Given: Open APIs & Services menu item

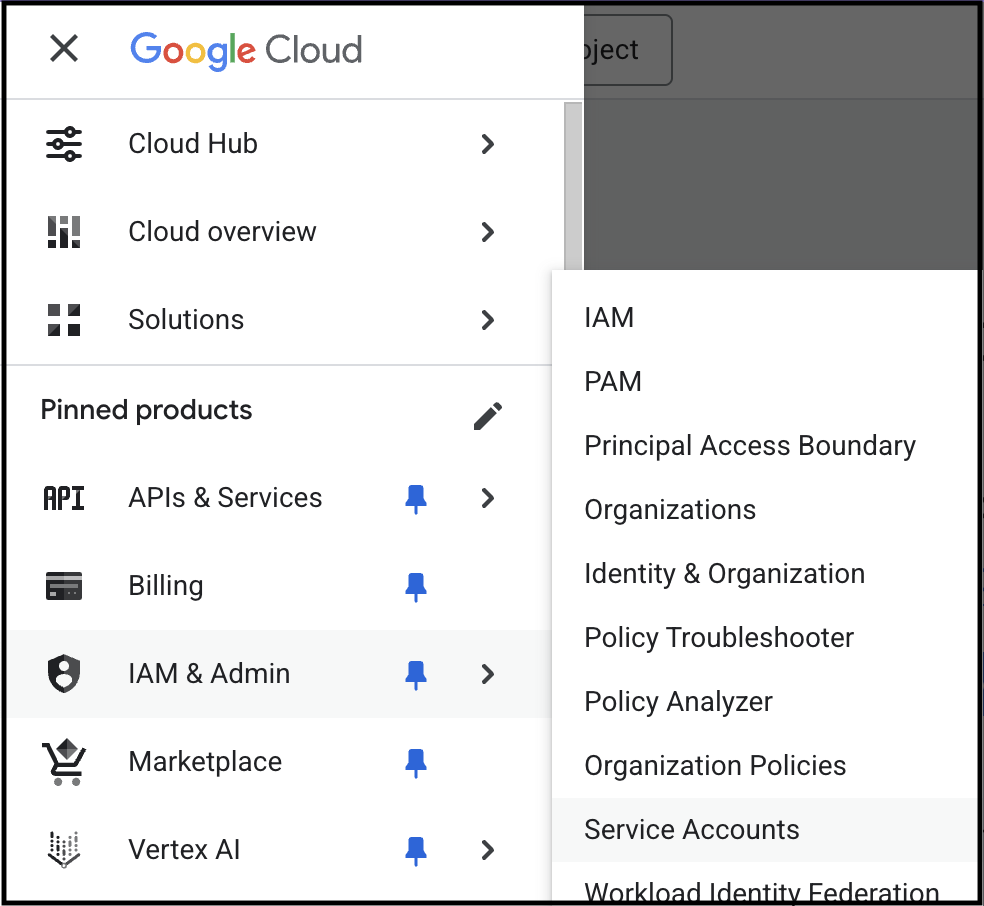Looking at the screenshot, I should pos(279,498).
